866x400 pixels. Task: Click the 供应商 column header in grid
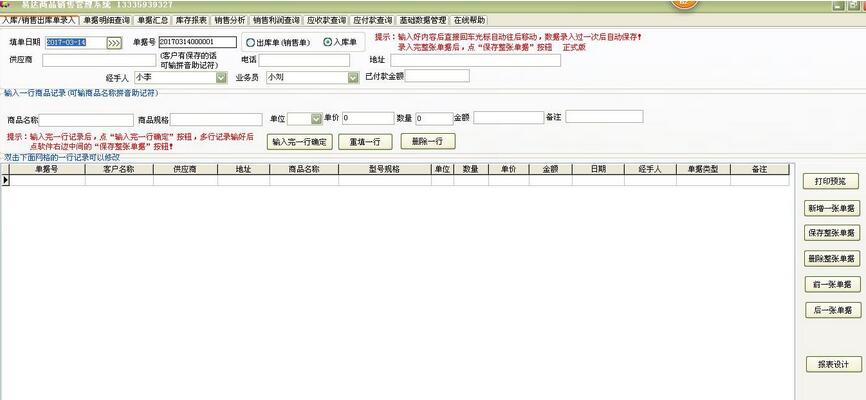click(185, 169)
